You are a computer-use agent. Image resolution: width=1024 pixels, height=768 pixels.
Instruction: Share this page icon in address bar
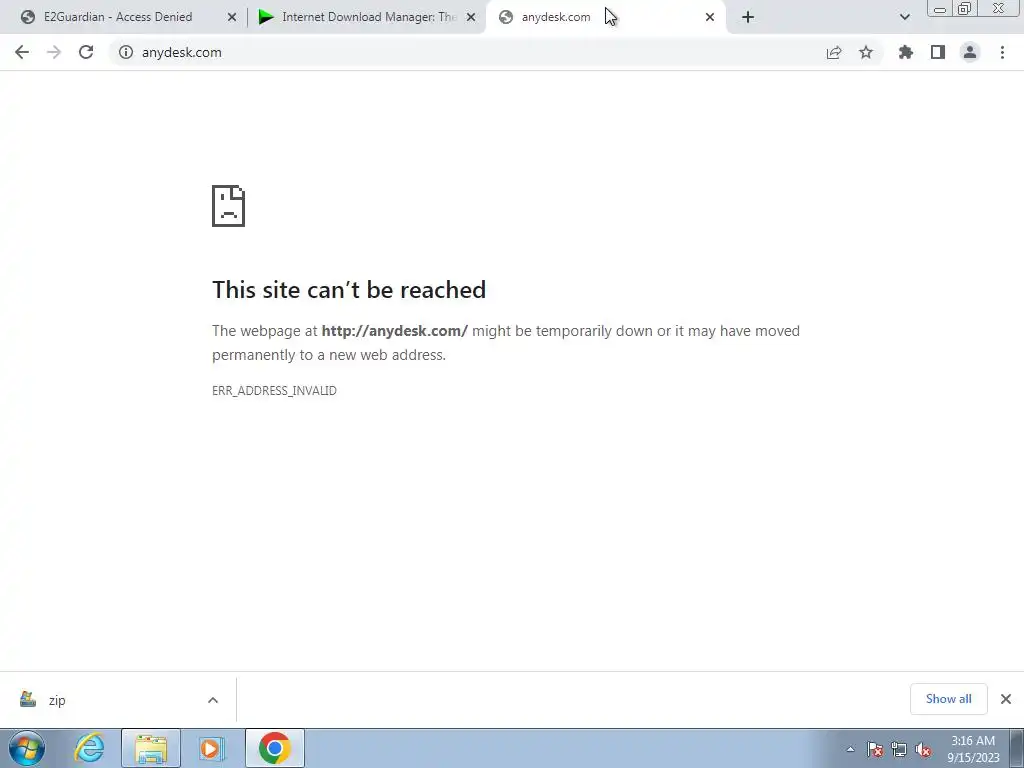(834, 52)
